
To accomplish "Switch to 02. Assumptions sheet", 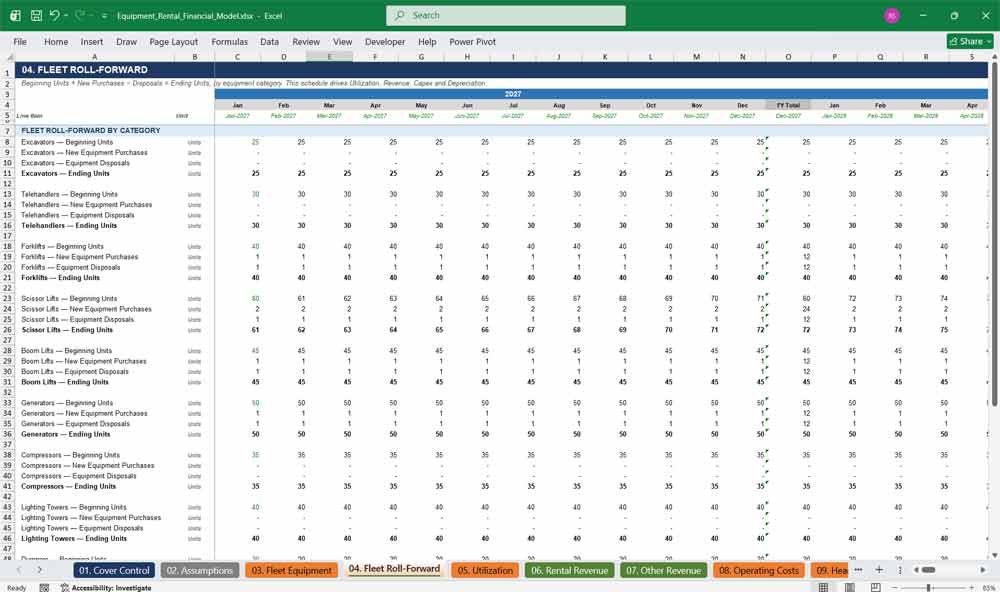I will point(200,570).
